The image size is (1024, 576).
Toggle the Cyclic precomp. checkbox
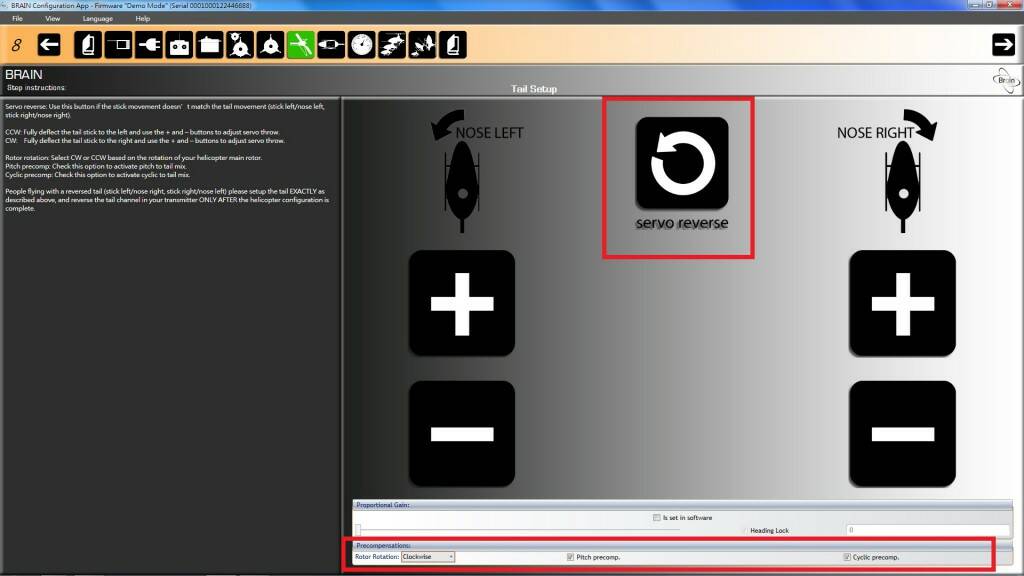tap(847, 557)
